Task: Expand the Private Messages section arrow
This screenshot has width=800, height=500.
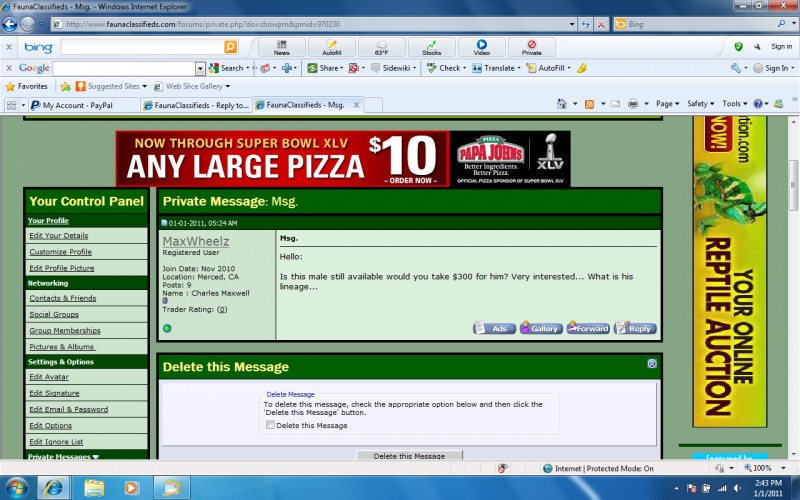Action: tap(96, 457)
